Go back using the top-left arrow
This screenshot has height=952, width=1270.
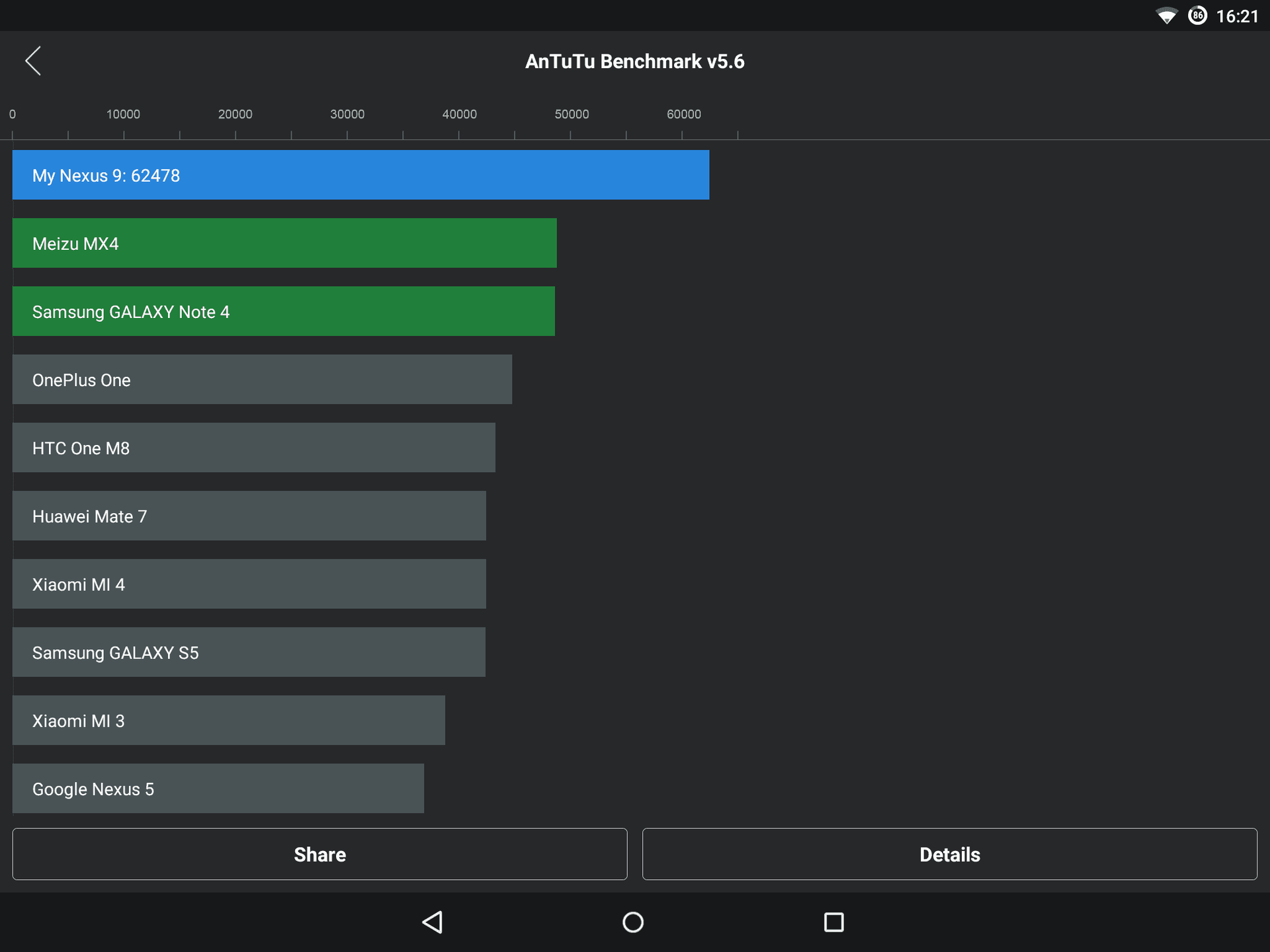(33, 61)
